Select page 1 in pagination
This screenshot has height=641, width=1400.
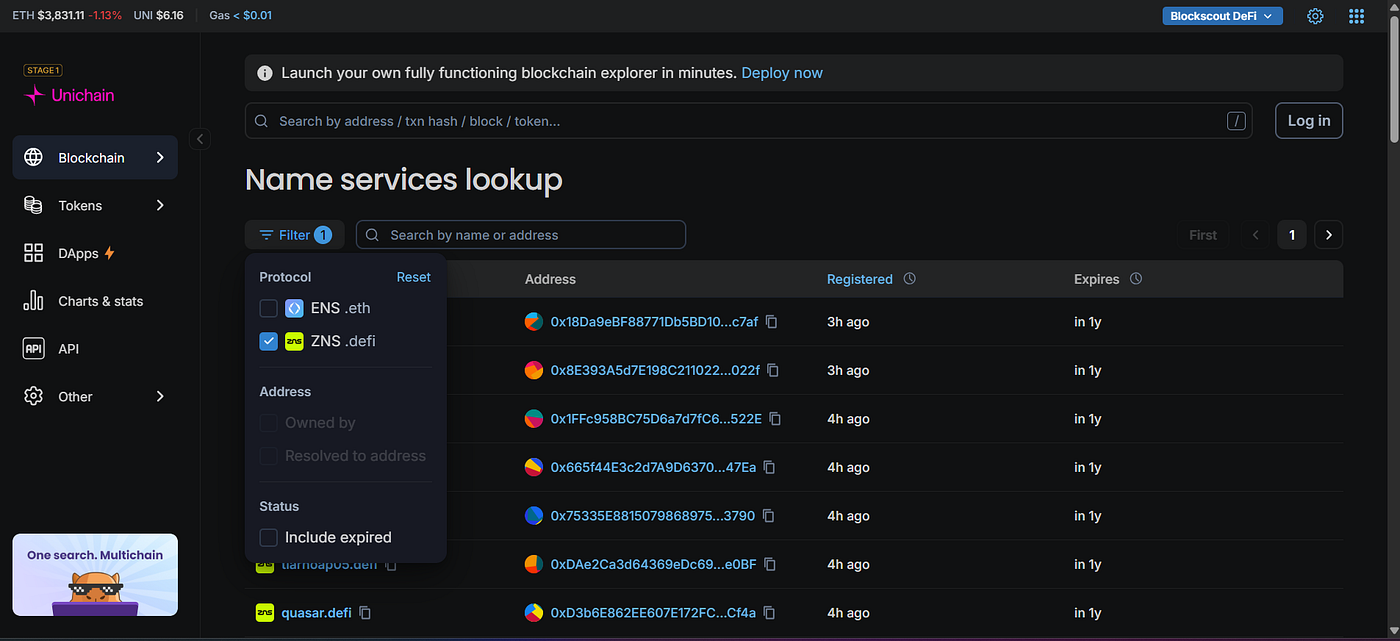1292,235
